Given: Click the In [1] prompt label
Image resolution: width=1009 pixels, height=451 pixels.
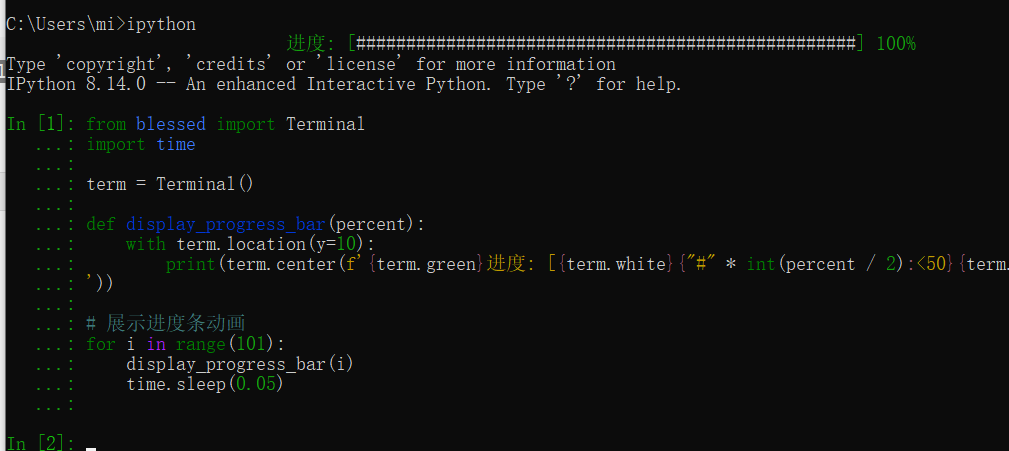Looking at the screenshot, I should click(40, 124).
